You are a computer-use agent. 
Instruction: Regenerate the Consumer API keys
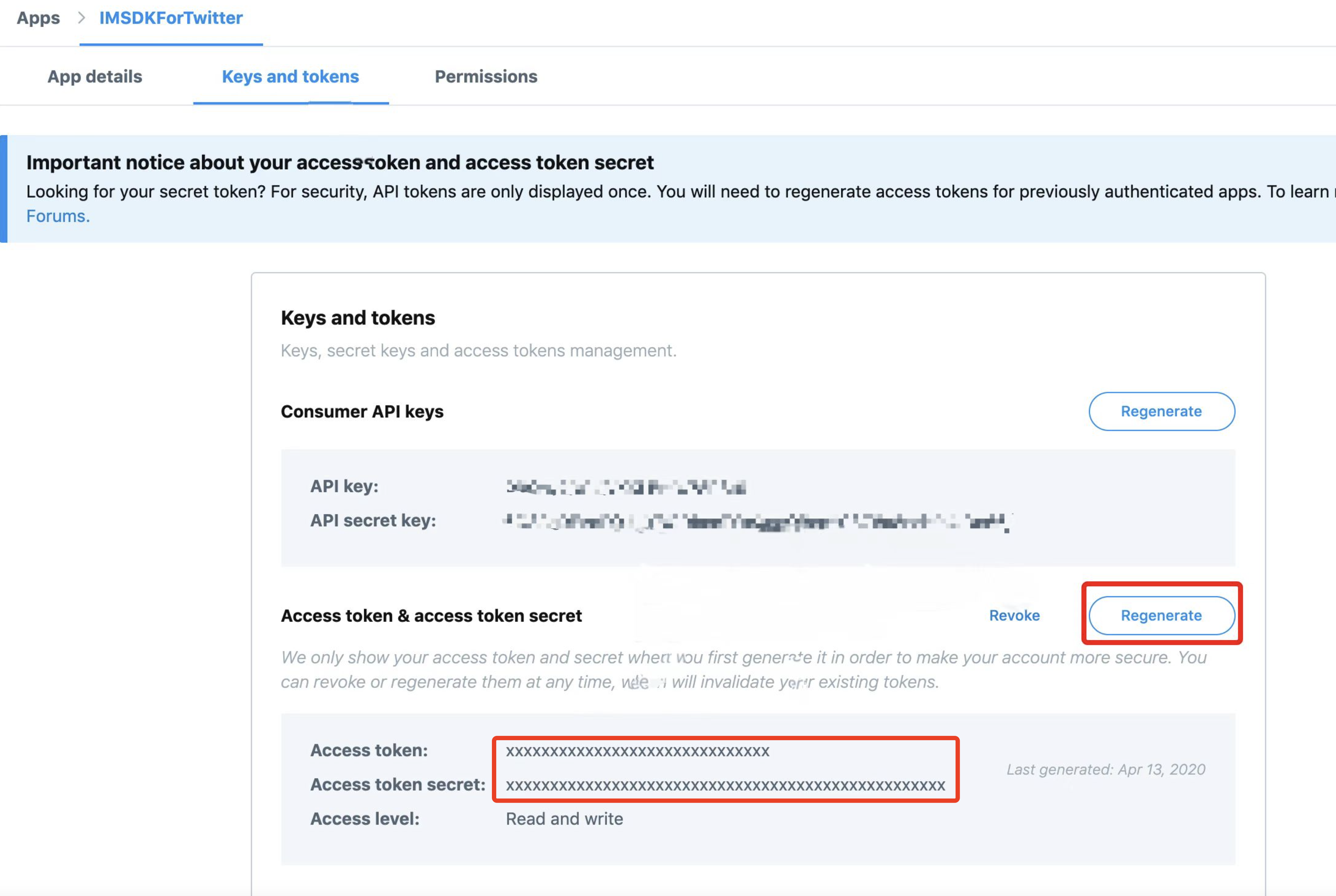(x=1161, y=411)
